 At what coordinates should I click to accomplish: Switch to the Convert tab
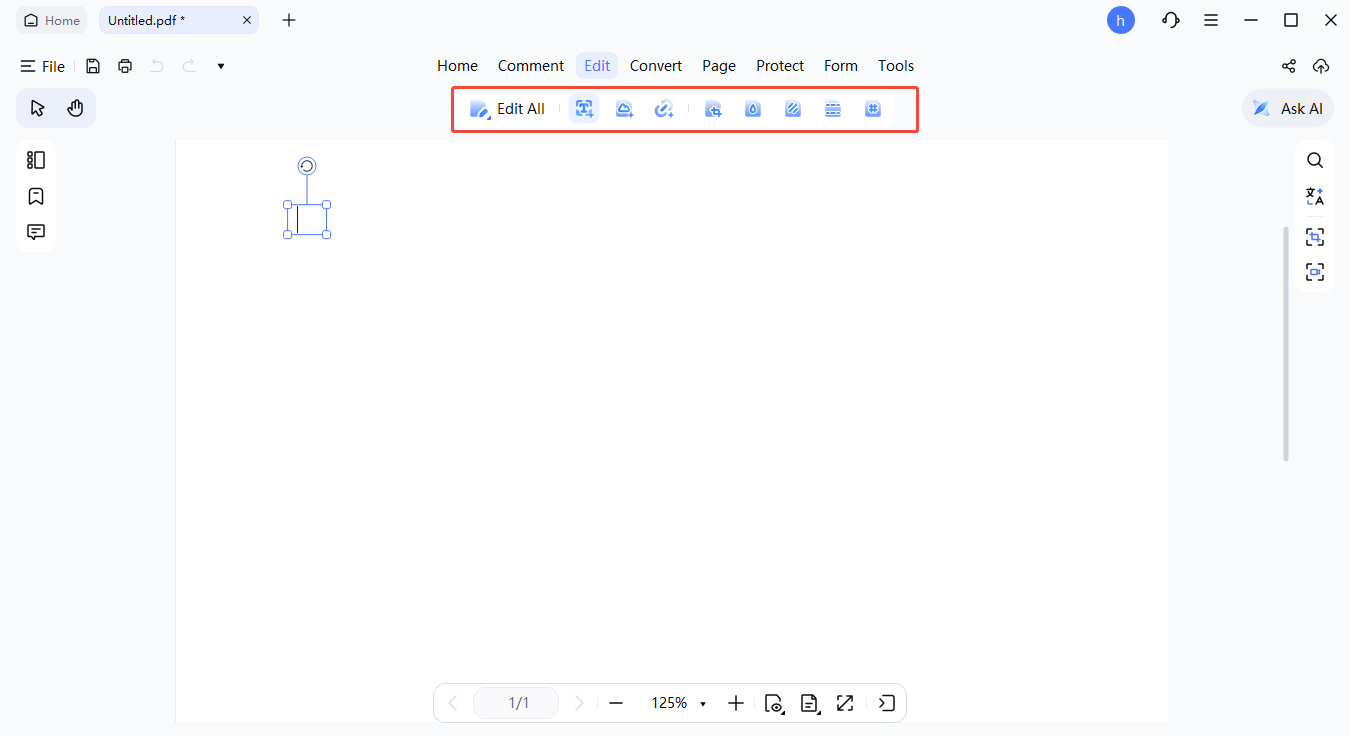coord(656,65)
